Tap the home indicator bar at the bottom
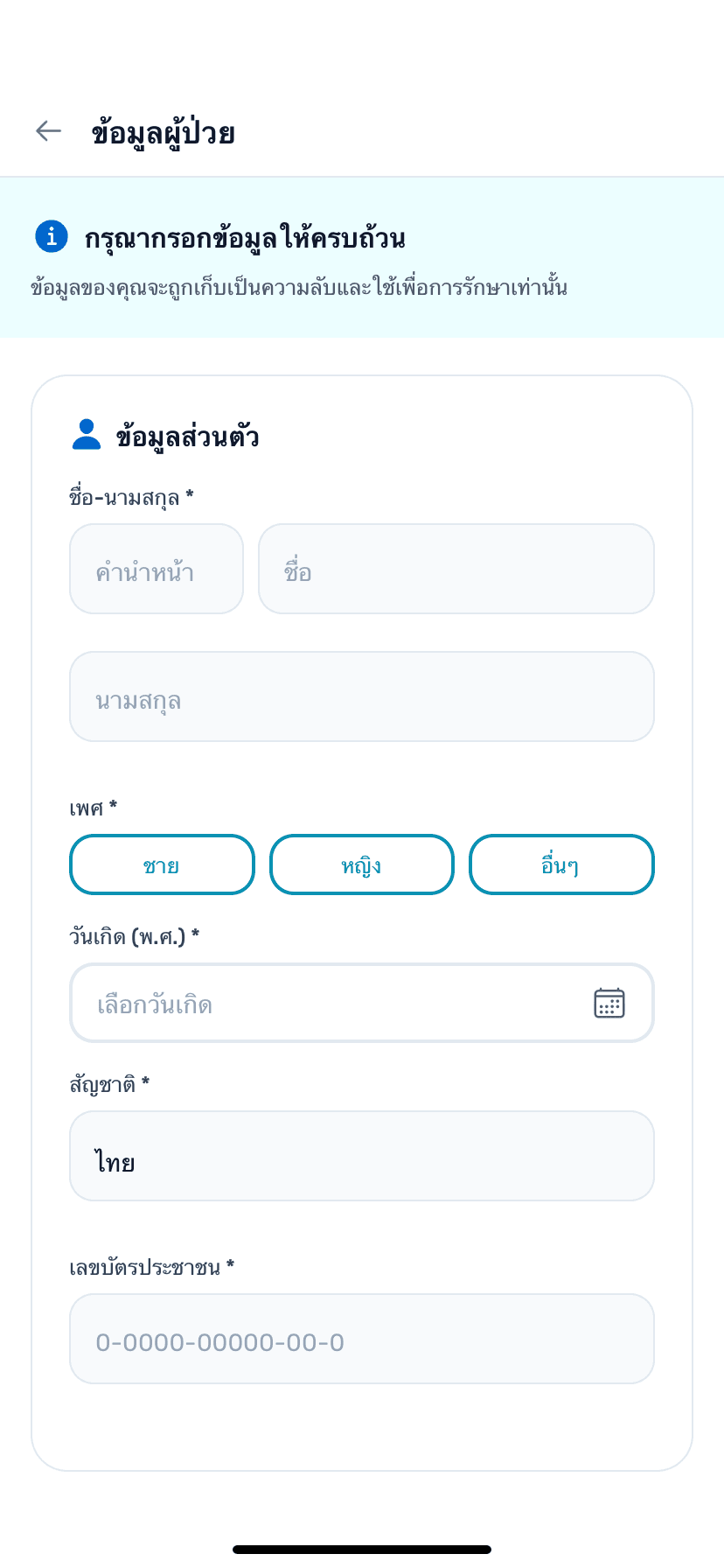 point(362,1550)
